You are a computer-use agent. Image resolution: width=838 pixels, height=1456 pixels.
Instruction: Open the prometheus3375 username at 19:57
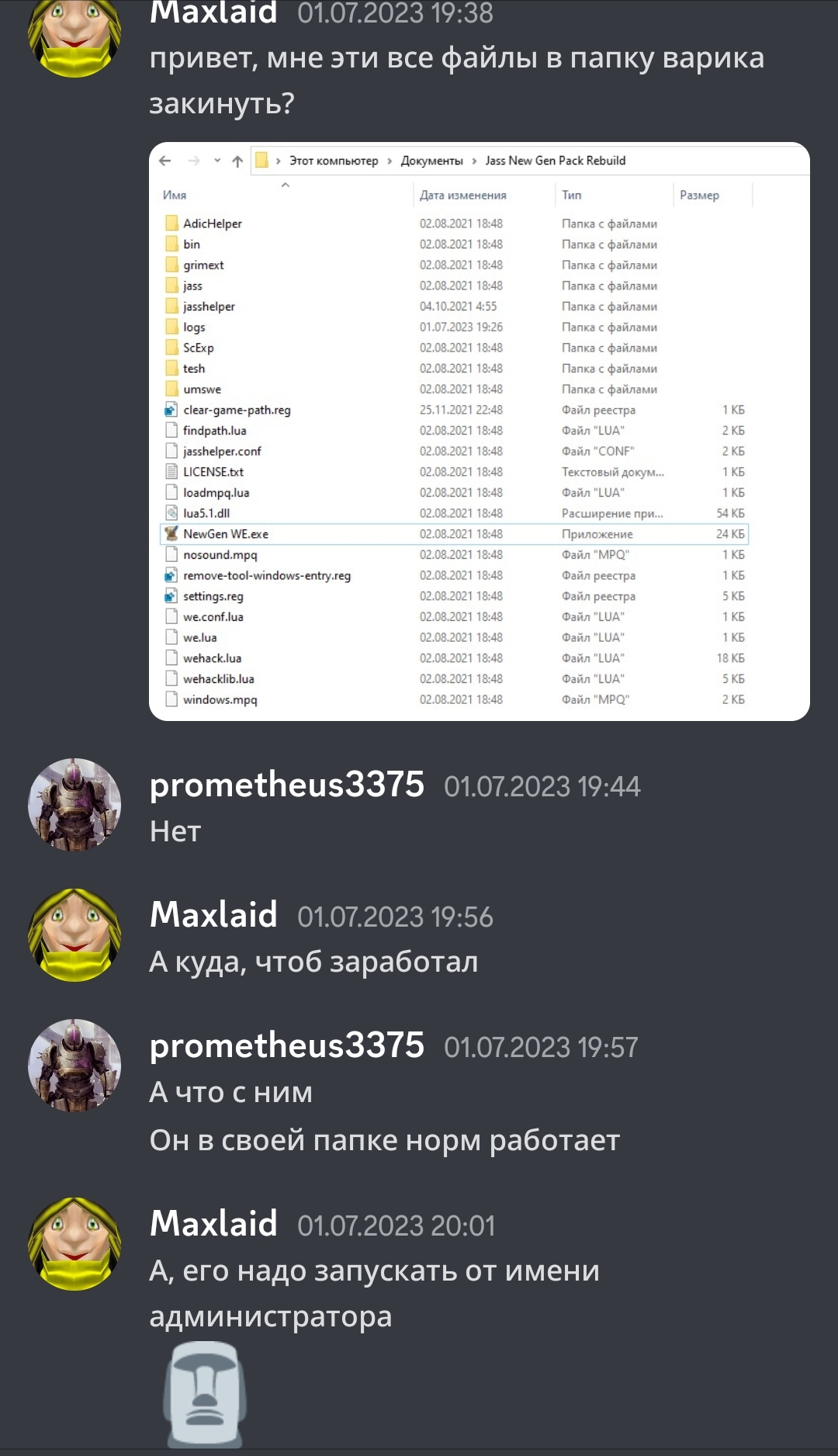click(287, 1045)
